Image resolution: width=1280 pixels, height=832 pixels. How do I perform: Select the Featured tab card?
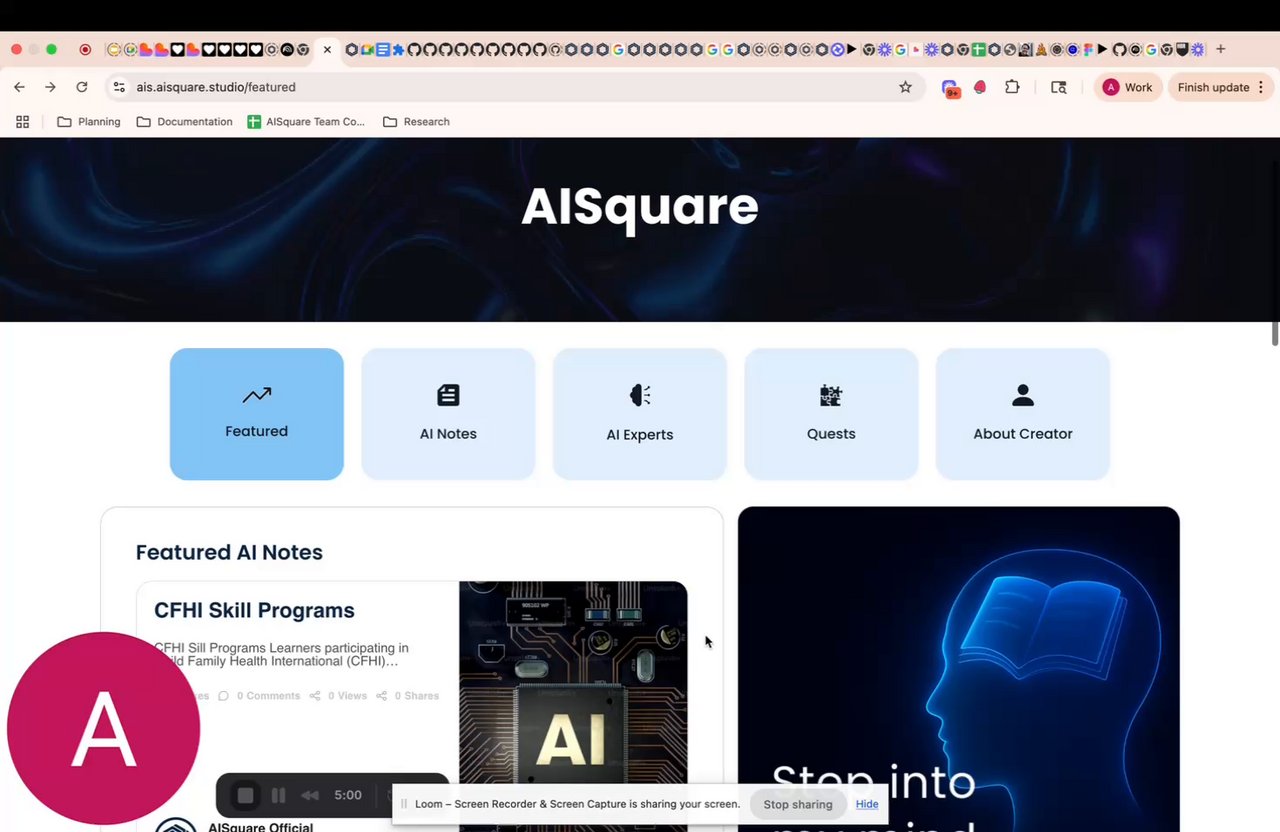click(257, 414)
